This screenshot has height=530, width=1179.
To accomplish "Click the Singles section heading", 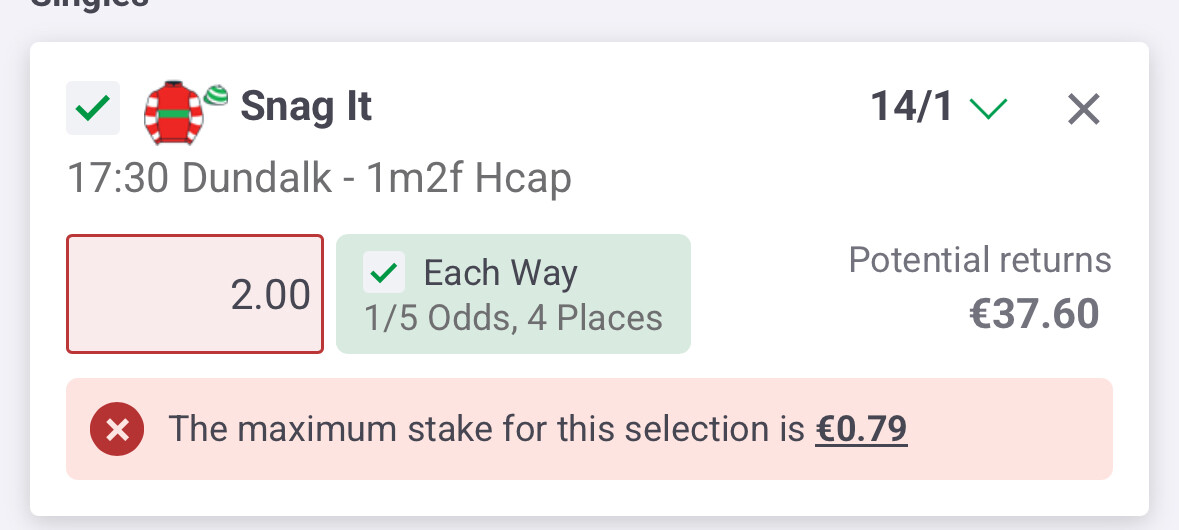I will (90, 4).
